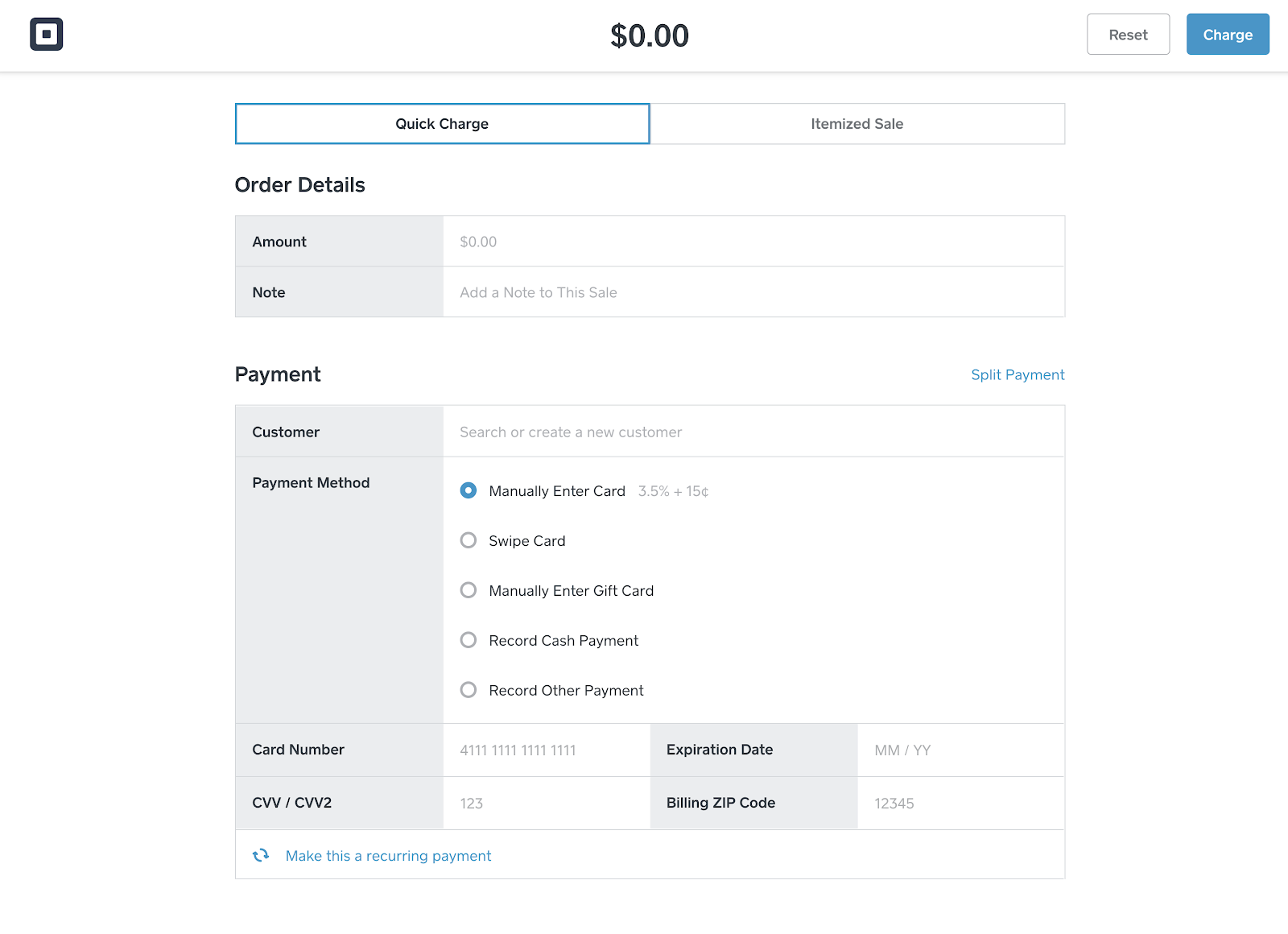Click the customer search field
This screenshot has height=934, width=1288.
pyautogui.click(x=753, y=432)
